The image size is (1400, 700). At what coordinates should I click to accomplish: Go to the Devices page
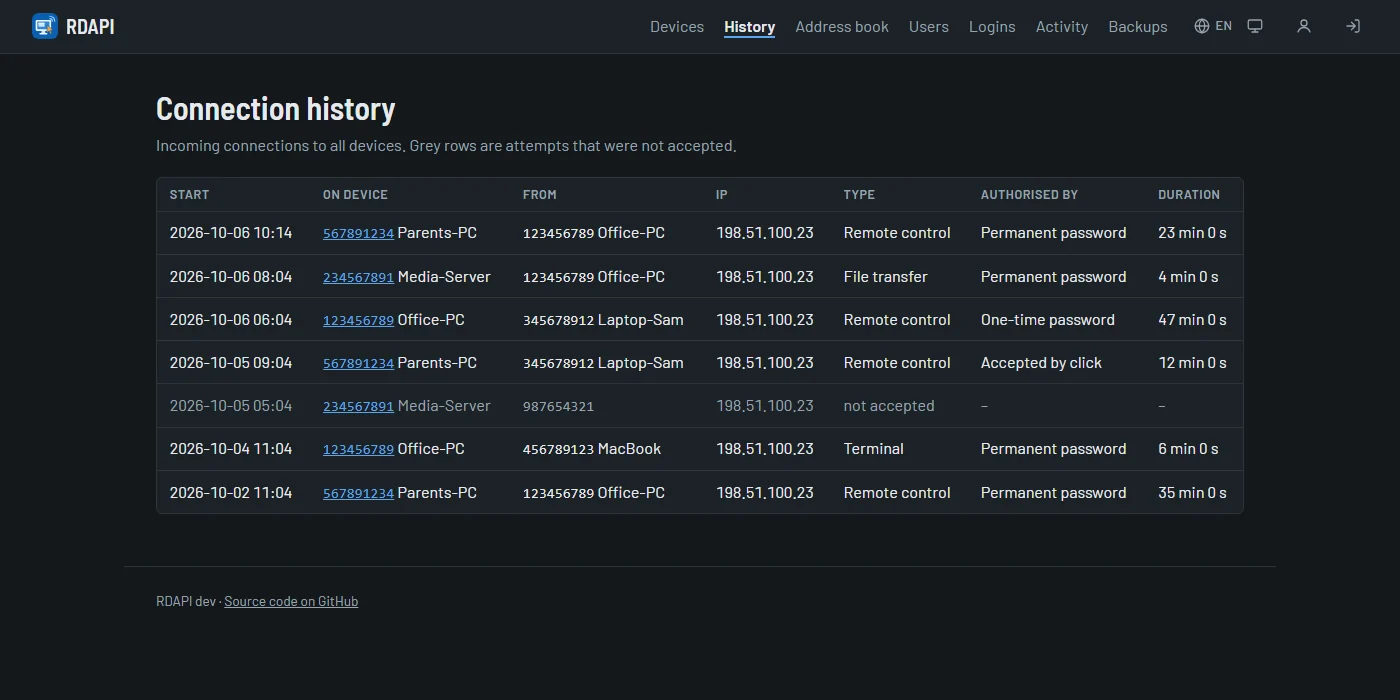pyautogui.click(x=677, y=27)
